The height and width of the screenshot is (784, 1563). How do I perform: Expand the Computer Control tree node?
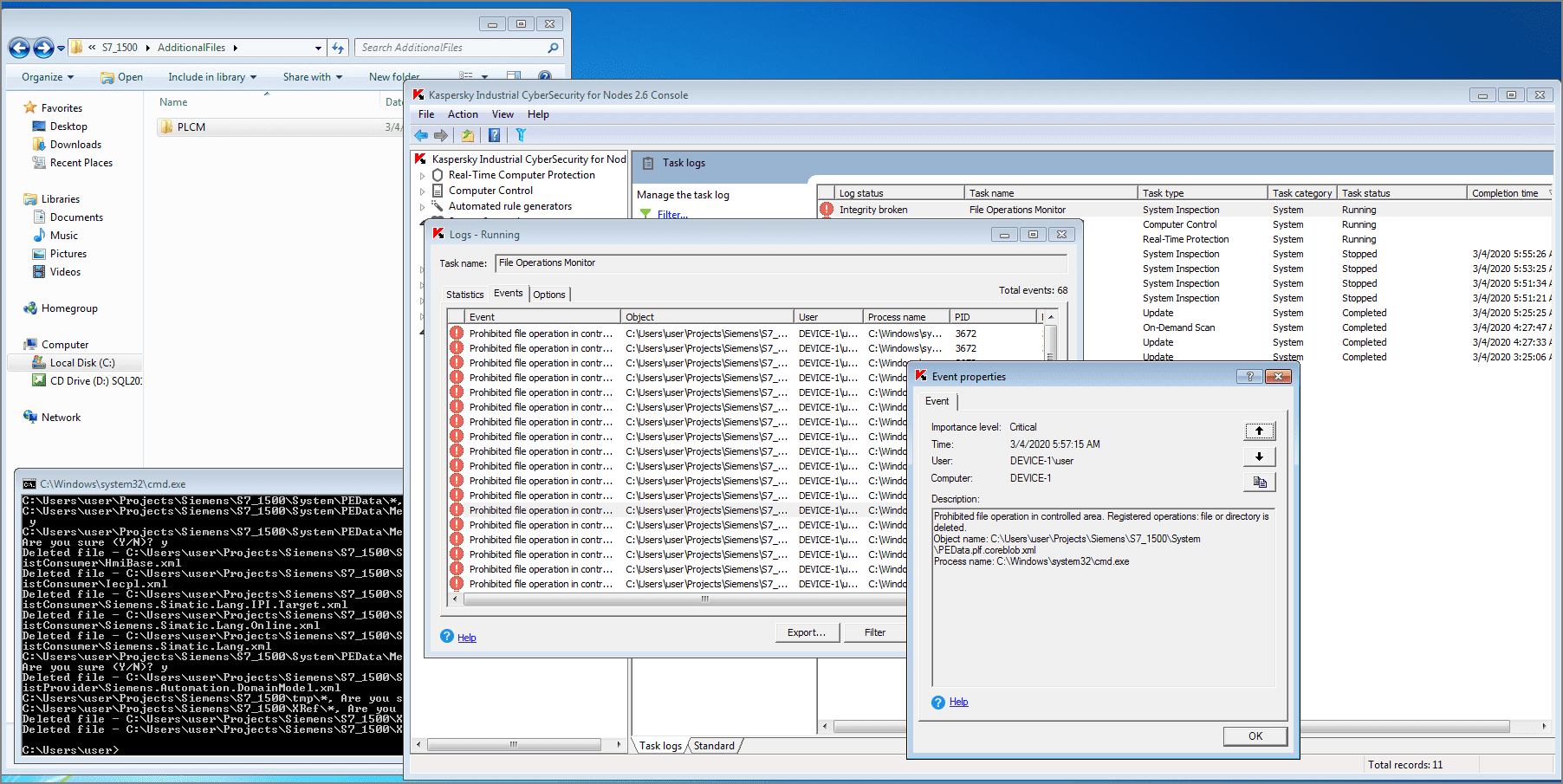(x=423, y=191)
